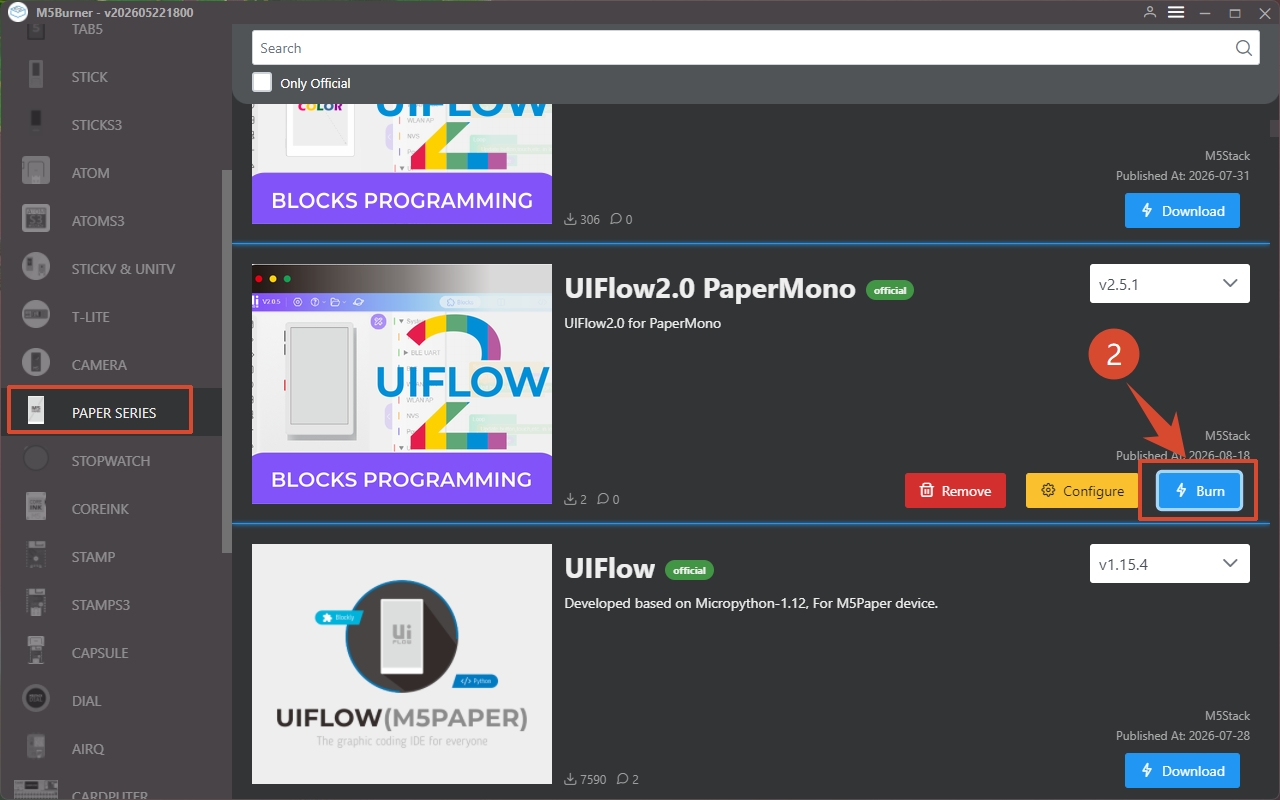
Task: Choose the ATOM device icon in the sidebar
Action: coord(36,172)
